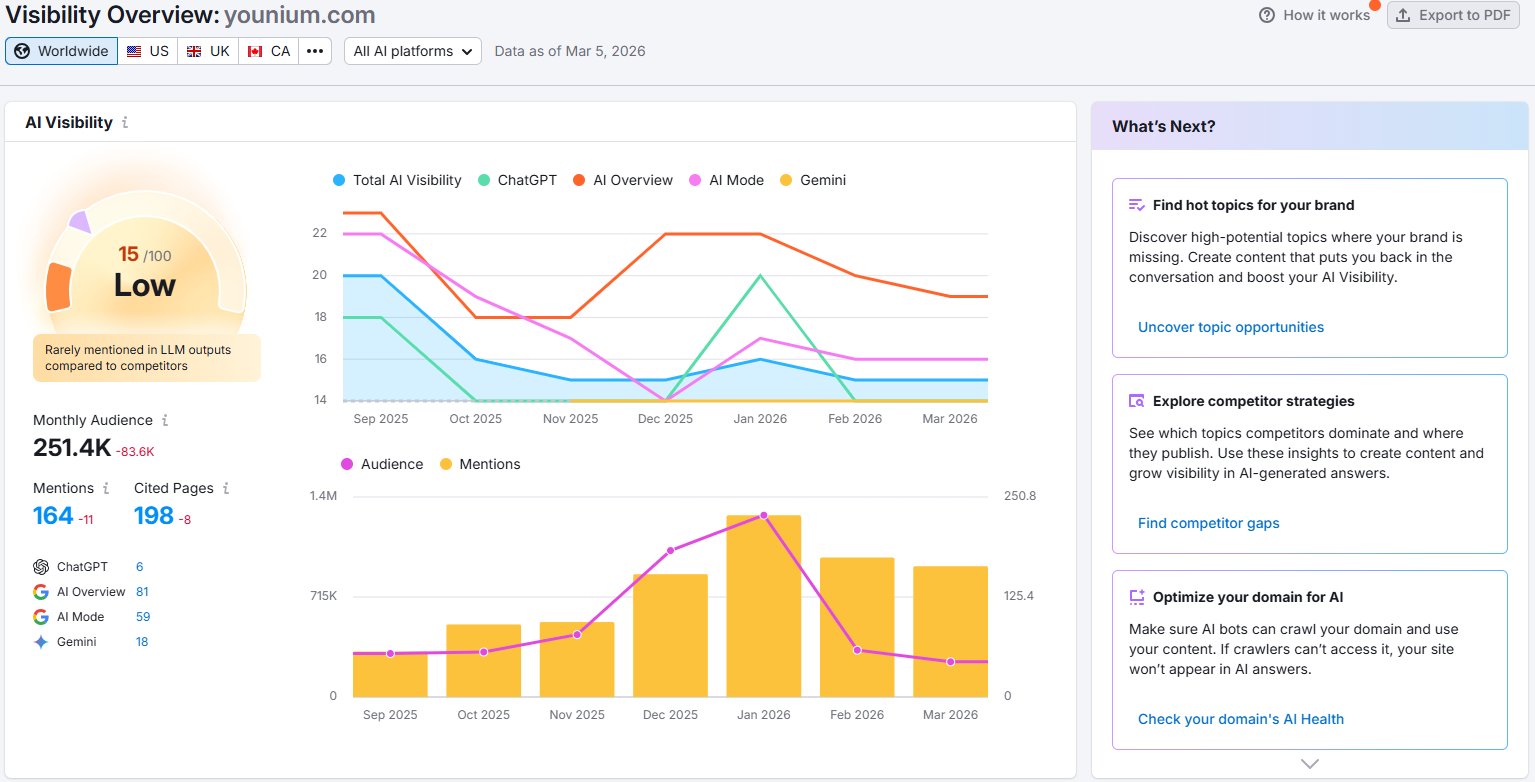This screenshot has height=782, width=1535.
Task: Click the Cited Pages count 198
Action: (x=154, y=516)
